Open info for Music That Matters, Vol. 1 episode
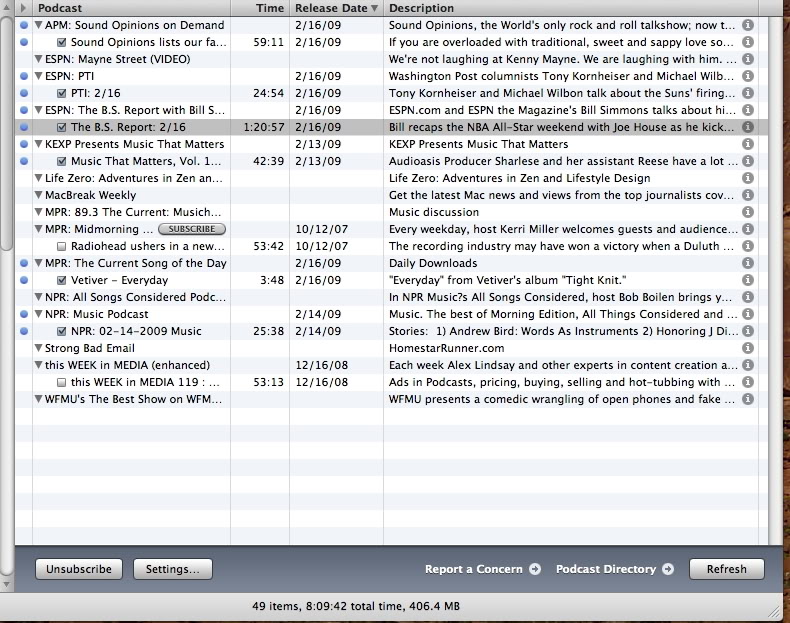The width and height of the screenshot is (790, 623). coord(748,161)
